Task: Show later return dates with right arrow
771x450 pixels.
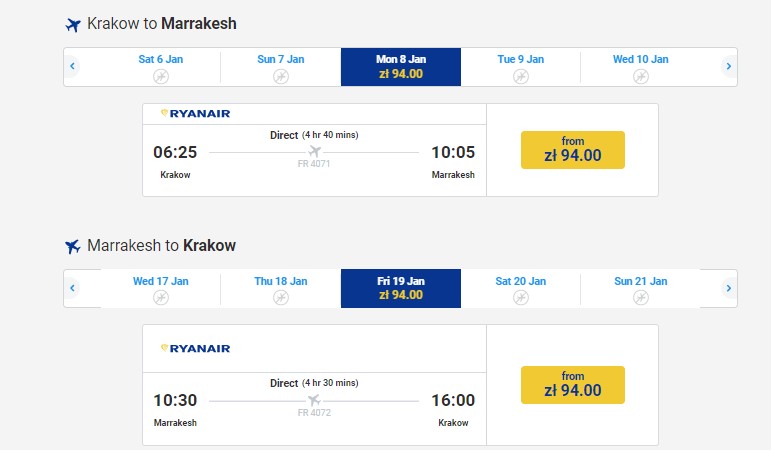Action: click(x=728, y=288)
